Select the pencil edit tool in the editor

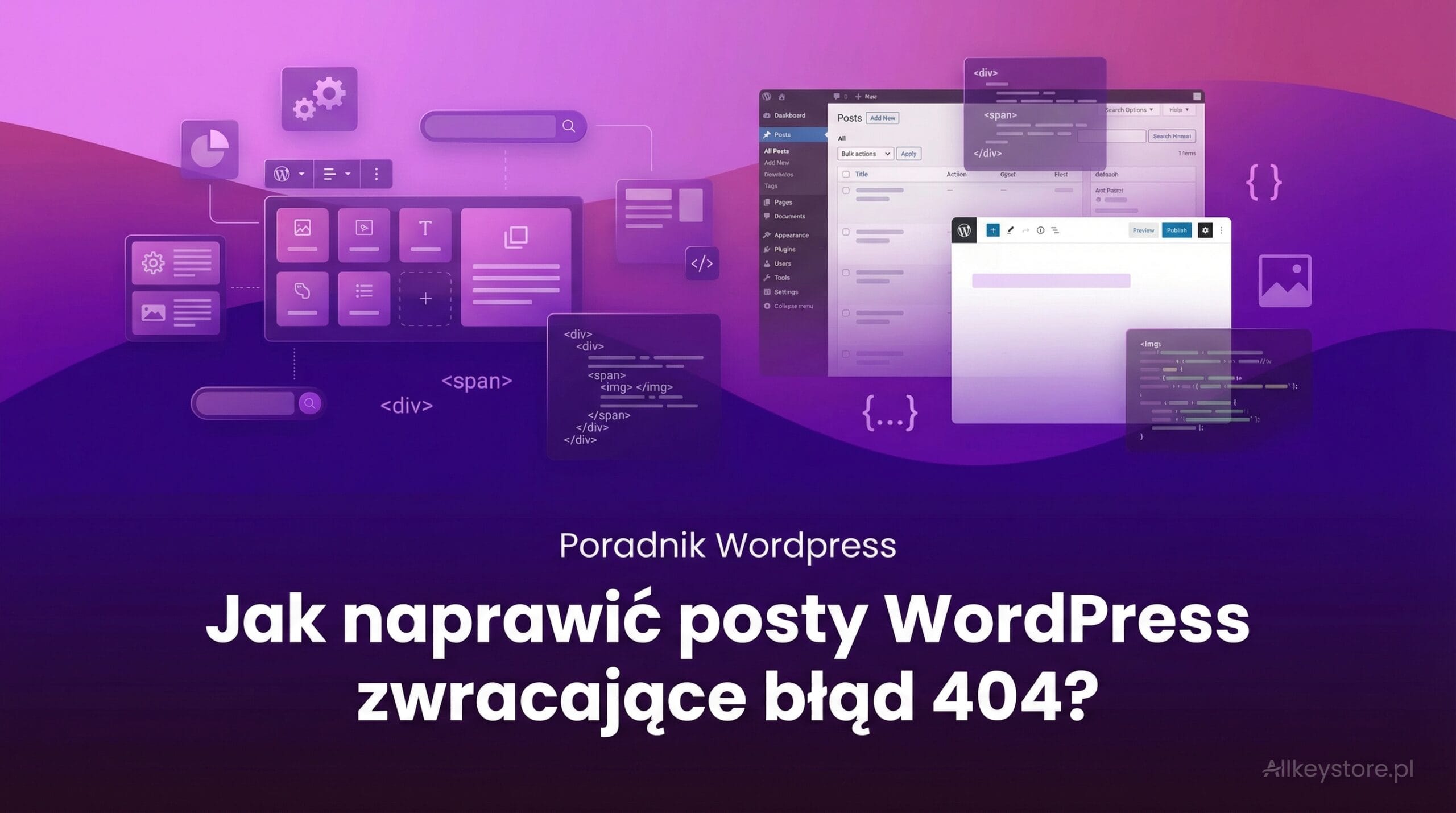(x=1011, y=230)
